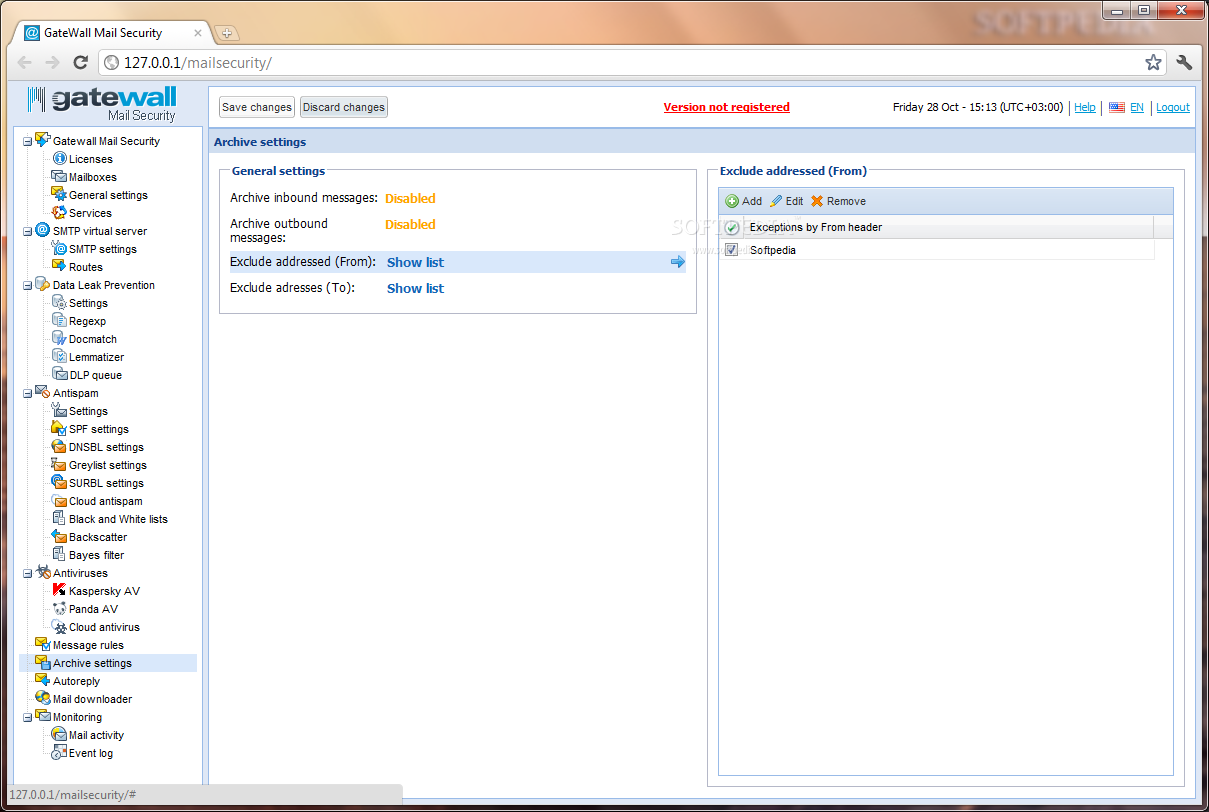Image resolution: width=1209 pixels, height=812 pixels.
Task: Open the browser wrench menu
Action: (x=1185, y=62)
